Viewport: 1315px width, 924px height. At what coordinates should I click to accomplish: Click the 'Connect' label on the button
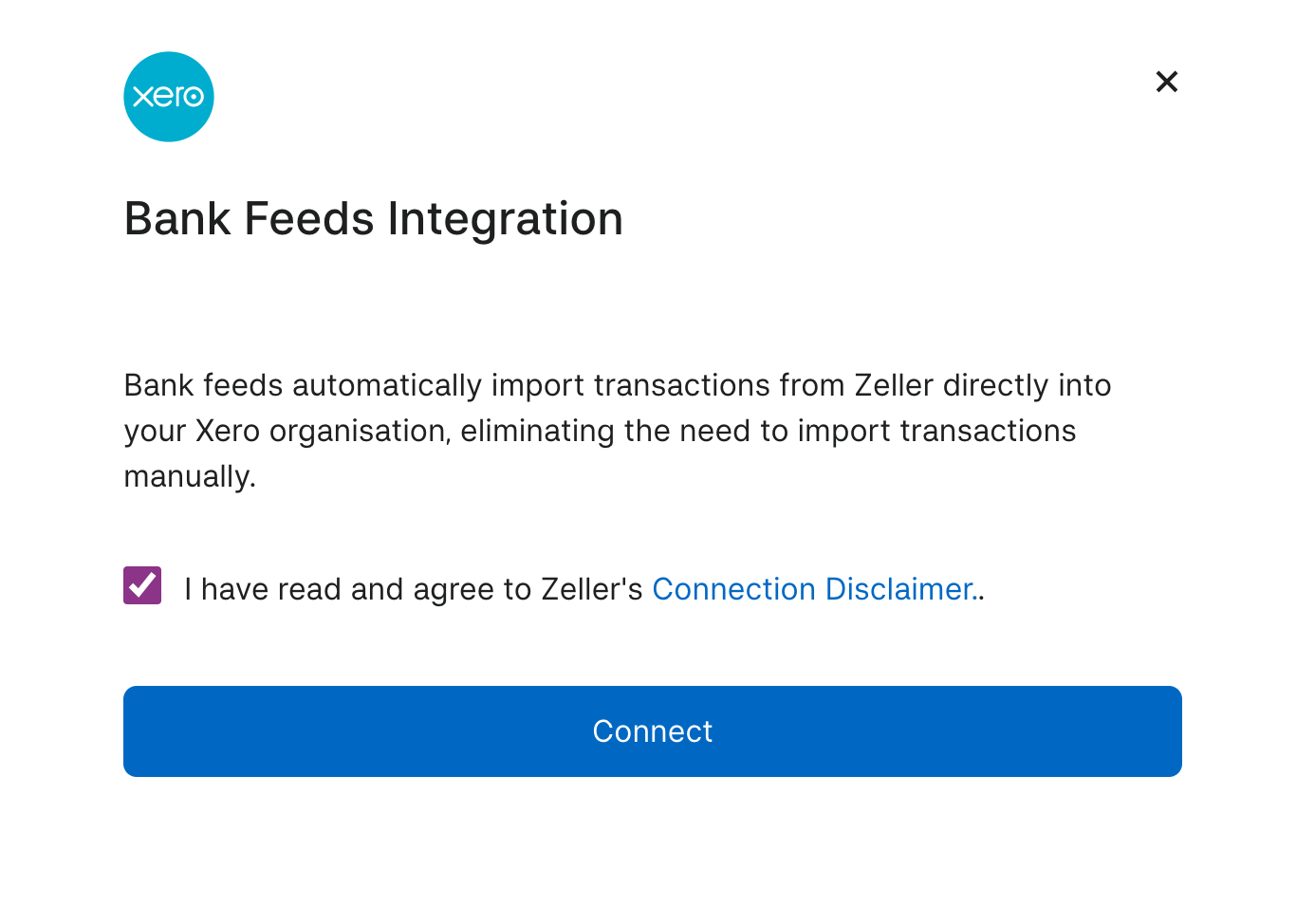(652, 731)
